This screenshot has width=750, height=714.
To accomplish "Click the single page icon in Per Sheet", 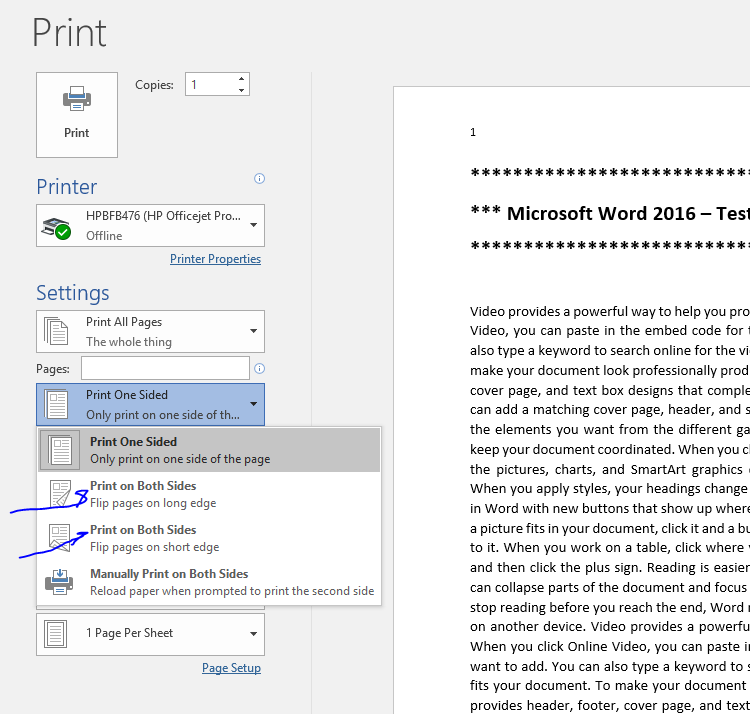I will (55, 634).
